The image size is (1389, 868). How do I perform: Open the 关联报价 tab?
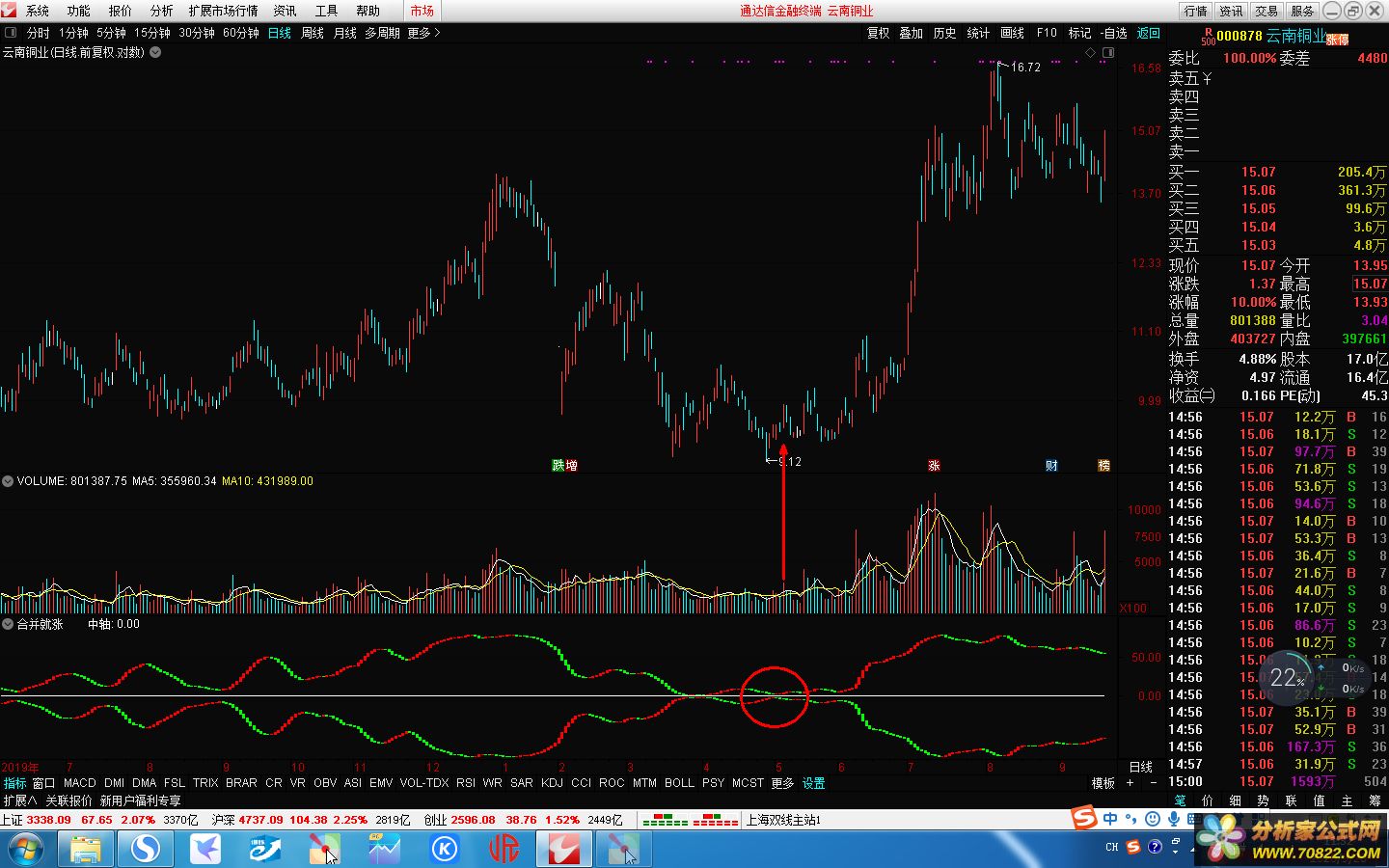click(x=68, y=800)
